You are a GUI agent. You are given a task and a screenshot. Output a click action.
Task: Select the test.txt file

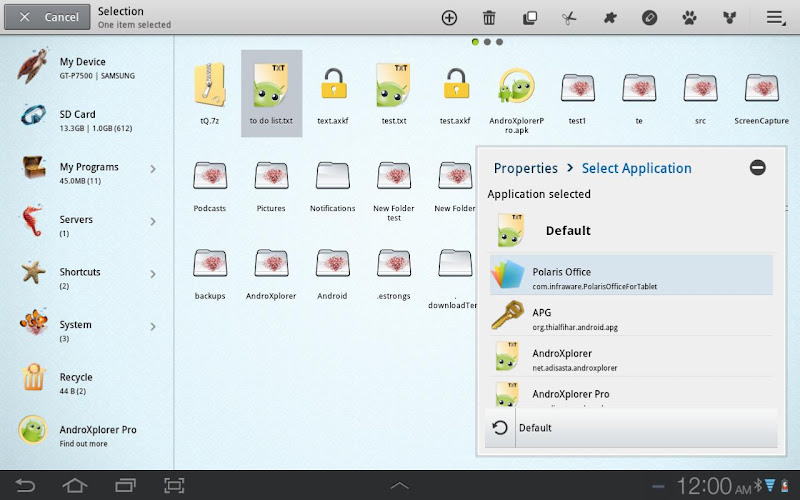click(x=394, y=93)
